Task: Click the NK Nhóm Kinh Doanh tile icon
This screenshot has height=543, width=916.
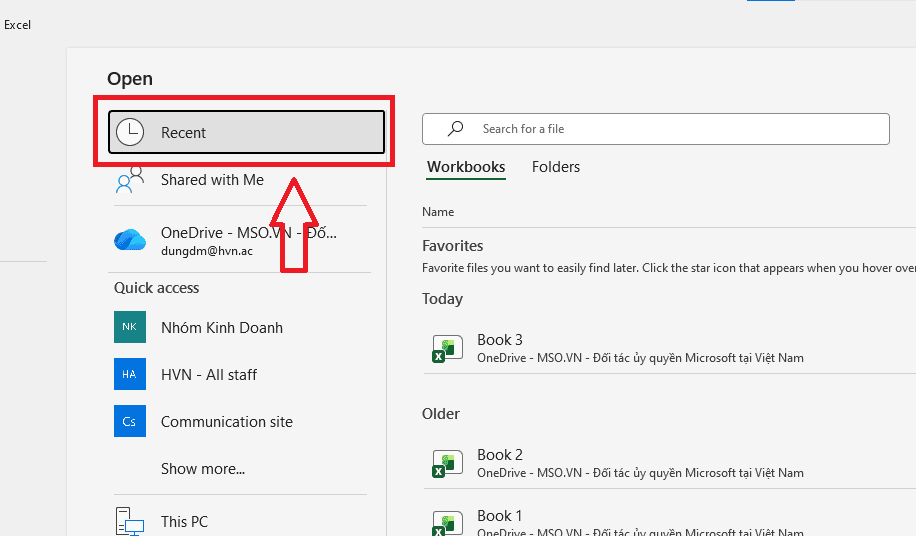Action: pyautogui.click(x=130, y=327)
